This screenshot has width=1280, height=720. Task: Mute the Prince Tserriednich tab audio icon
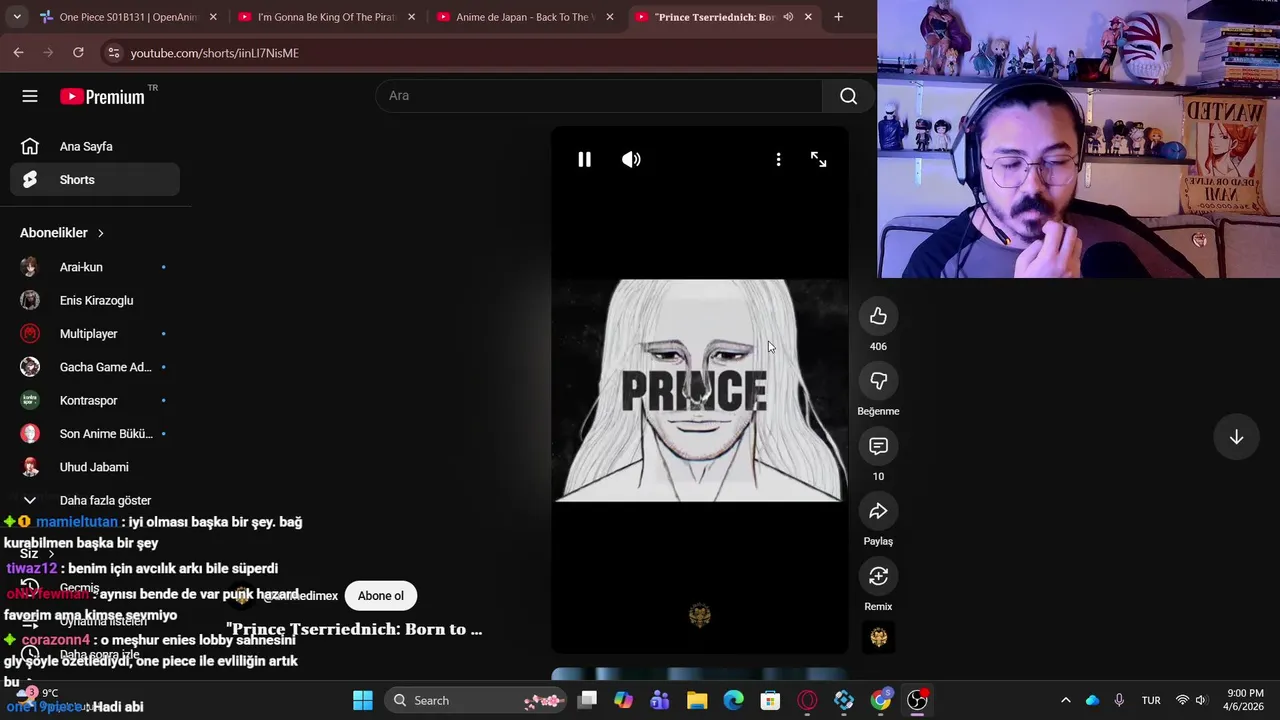click(788, 17)
